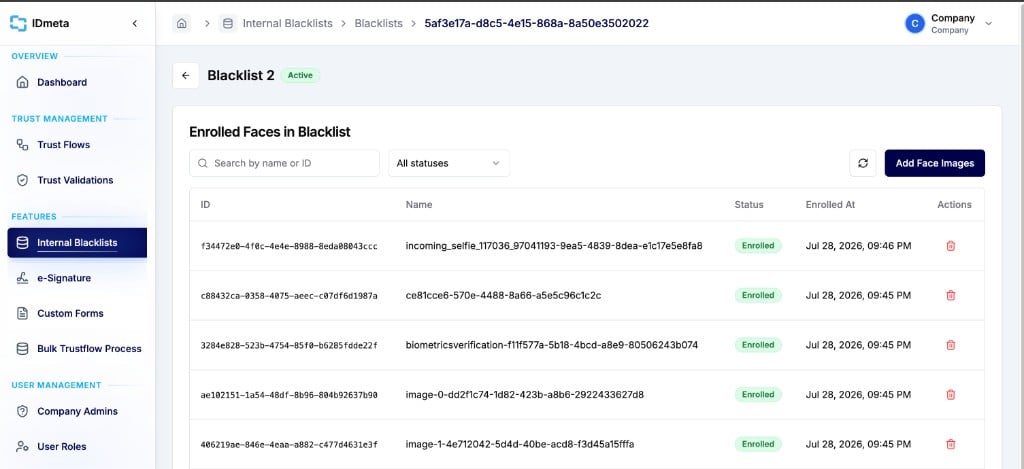
Task: Select ID f34472e0-4f0c-4e4e-8988-8eda08043ccc
Action: [289, 246]
